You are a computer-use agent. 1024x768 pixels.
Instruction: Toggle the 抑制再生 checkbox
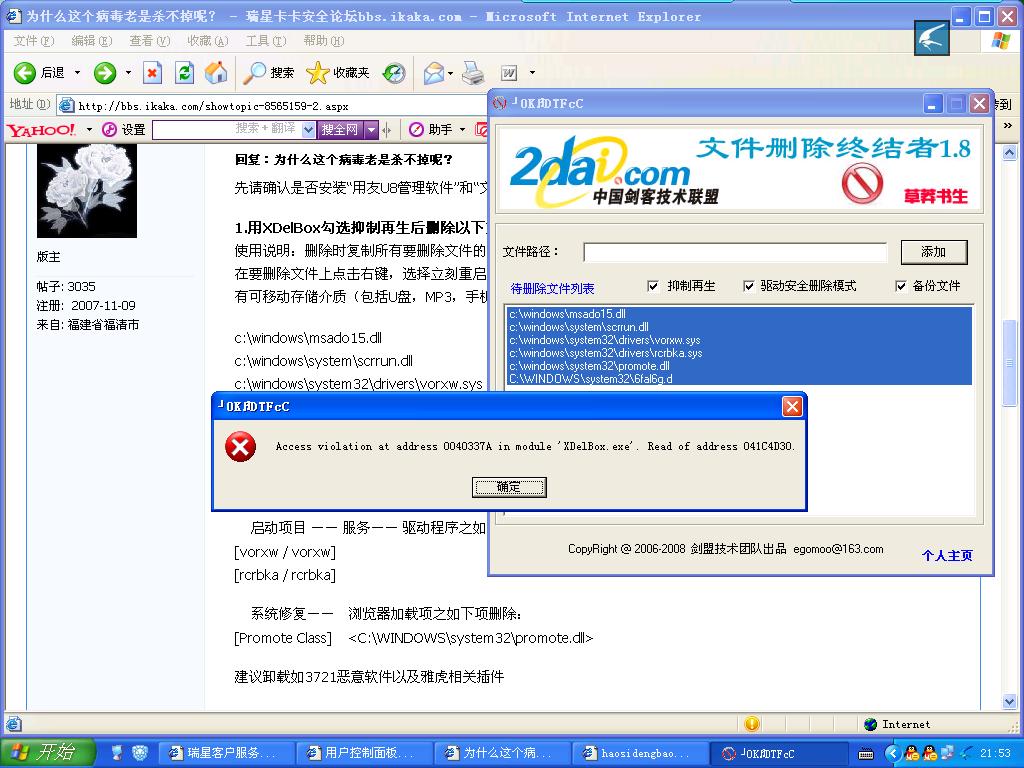[x=652, y=286]
